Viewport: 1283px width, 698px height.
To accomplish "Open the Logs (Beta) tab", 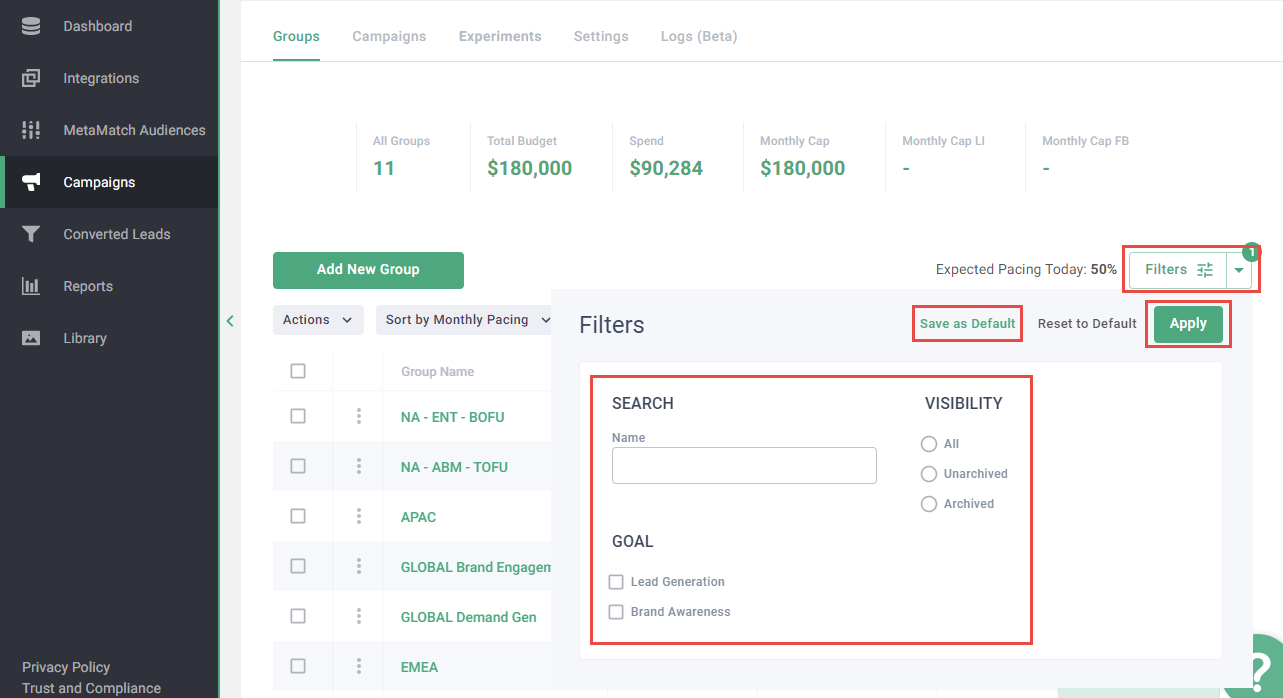I will [x=698, y=36].
